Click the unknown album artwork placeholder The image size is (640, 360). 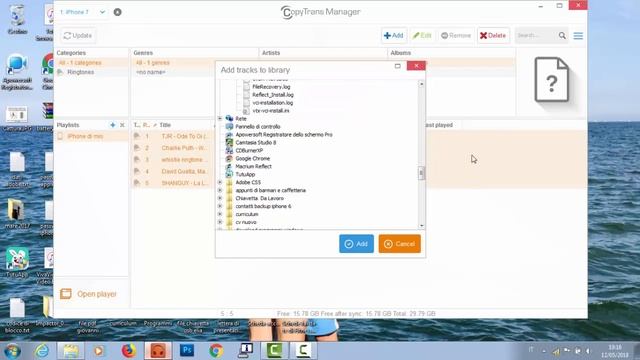[551, 80]
